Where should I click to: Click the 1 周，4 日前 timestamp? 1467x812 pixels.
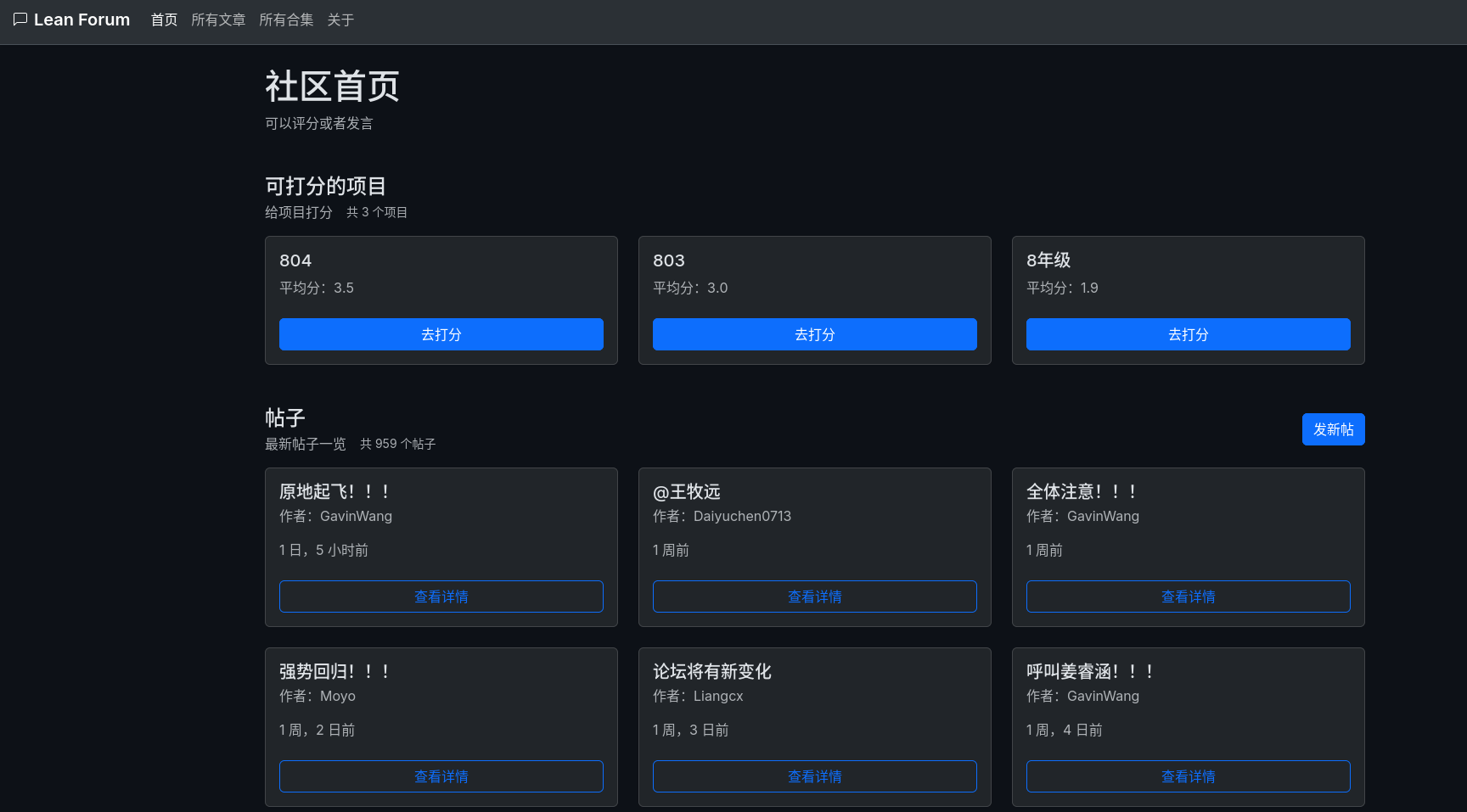coord(1065,730)
